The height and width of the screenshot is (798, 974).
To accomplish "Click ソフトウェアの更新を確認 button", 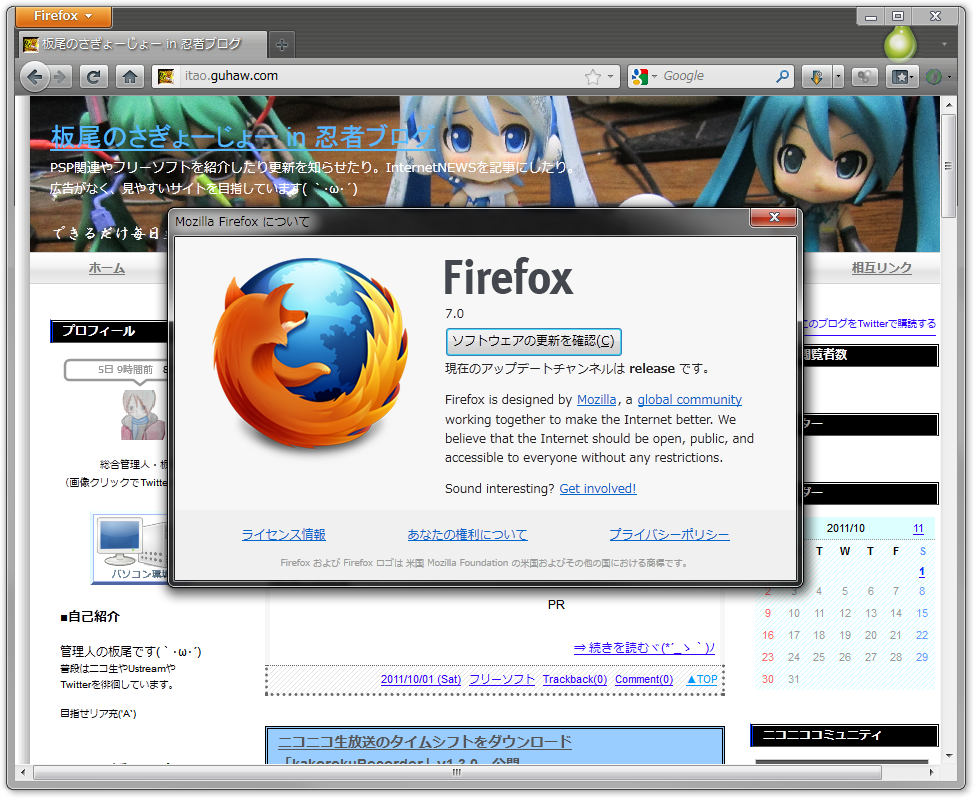I will pyautogui.click(x=534, y=341).
